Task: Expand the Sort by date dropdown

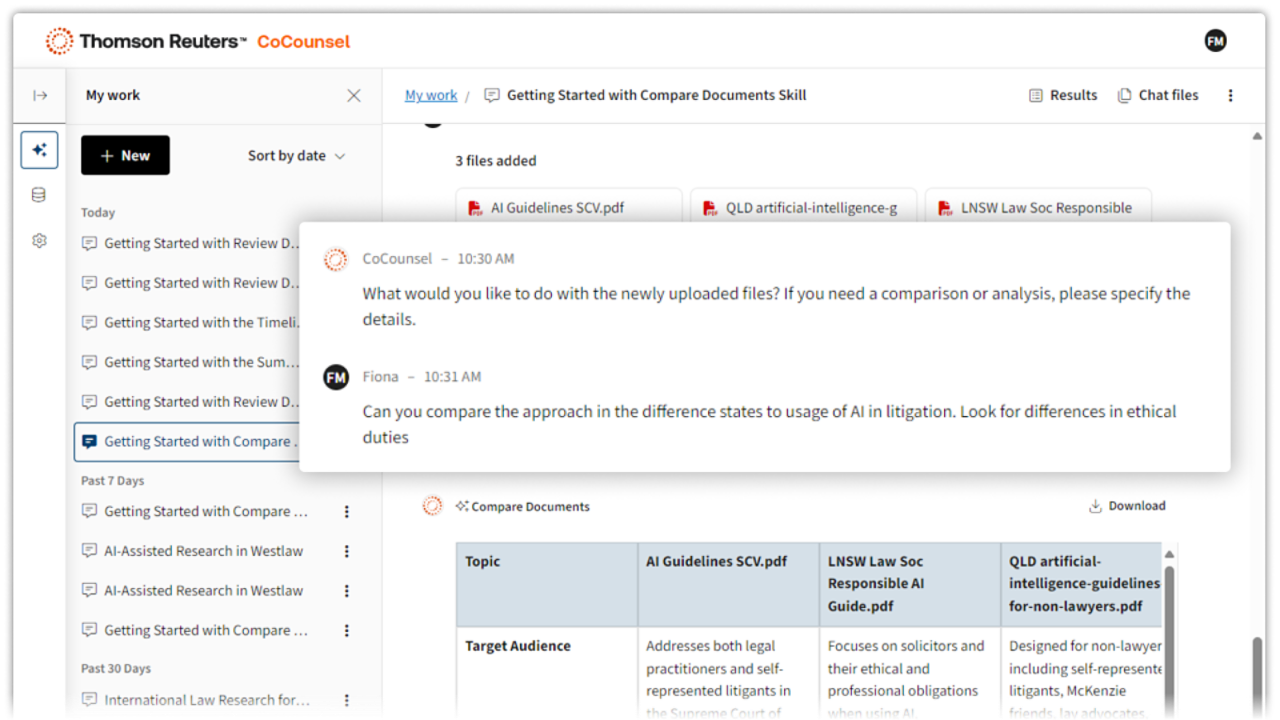Action: (296, 156)
